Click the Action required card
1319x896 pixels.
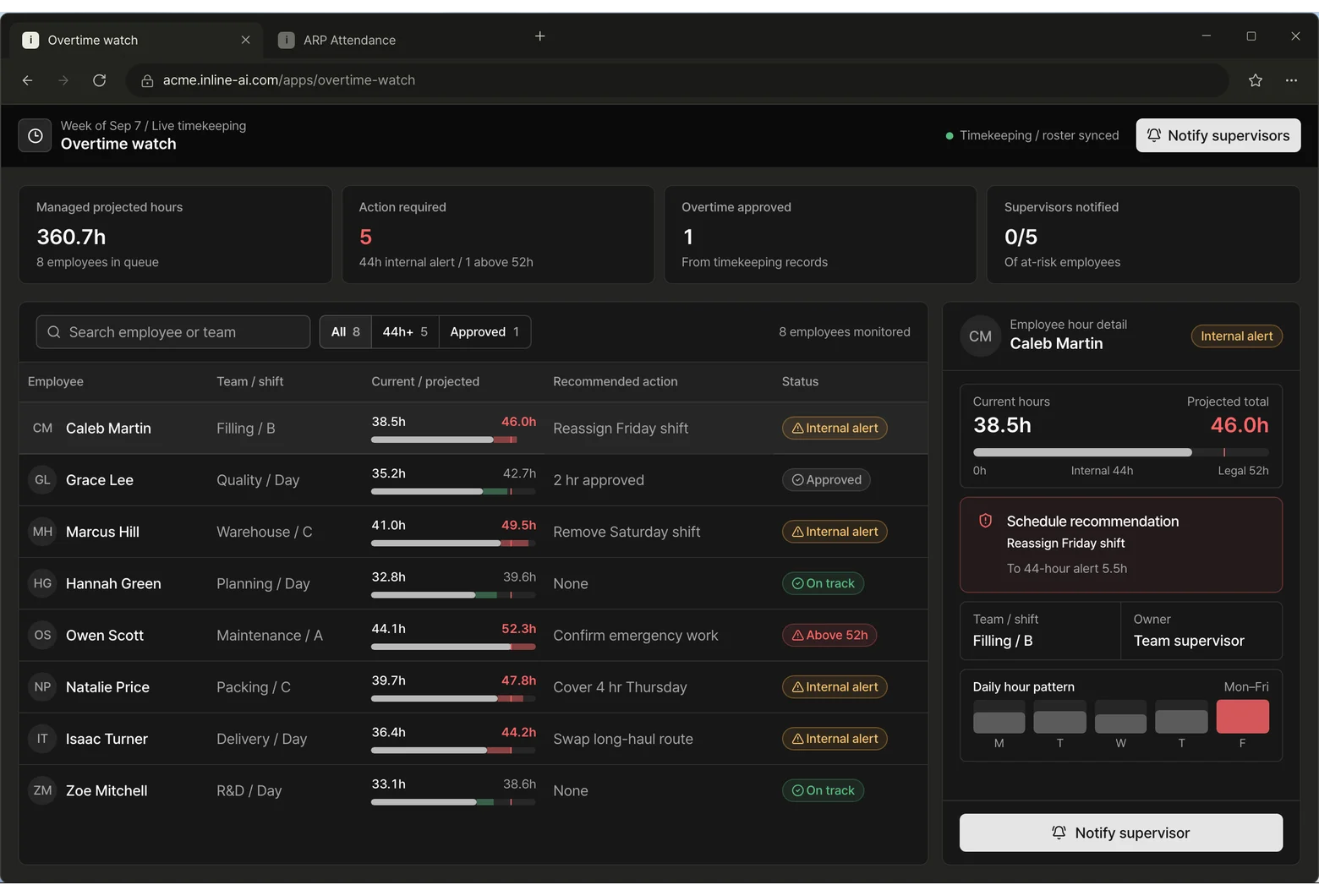click(x=498, y=235)
